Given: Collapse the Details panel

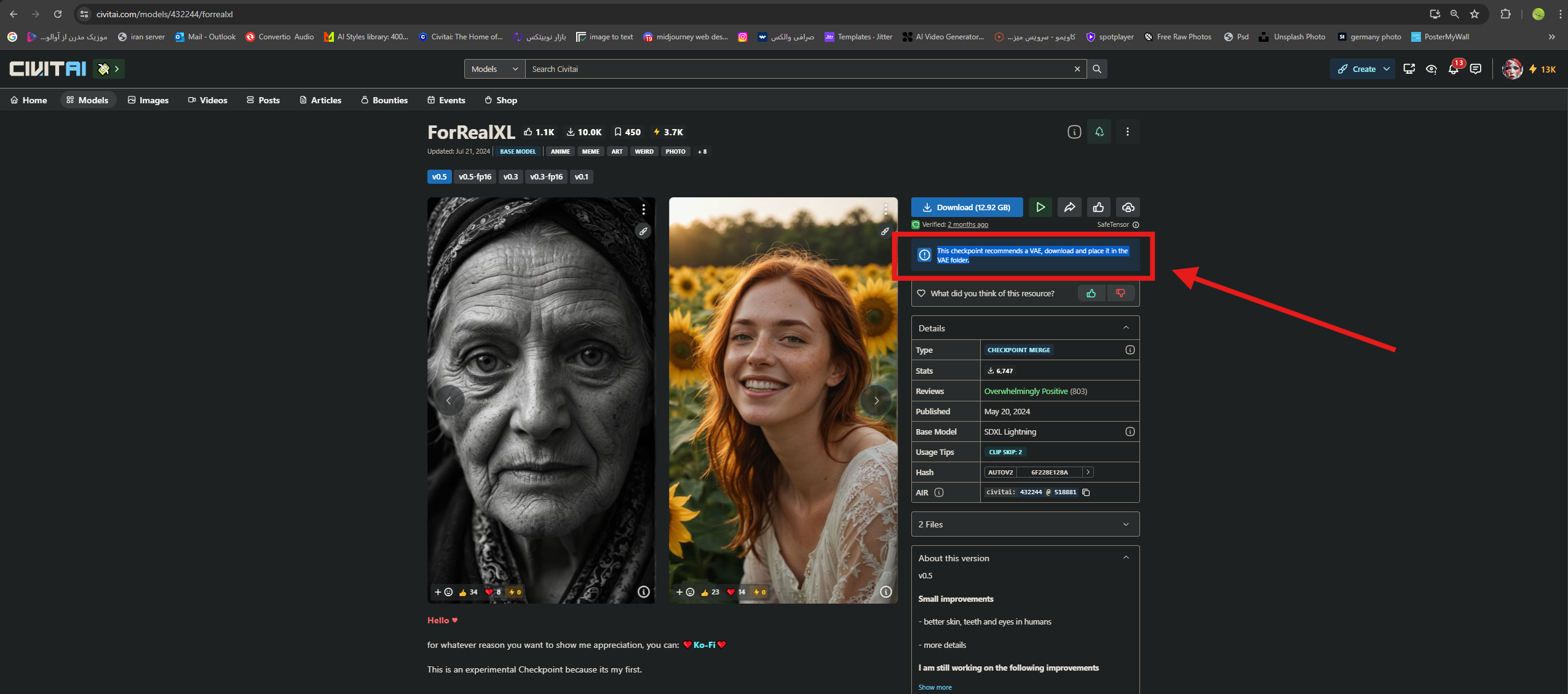Looking at the screenshot, I should click(x=1126, y=328).
